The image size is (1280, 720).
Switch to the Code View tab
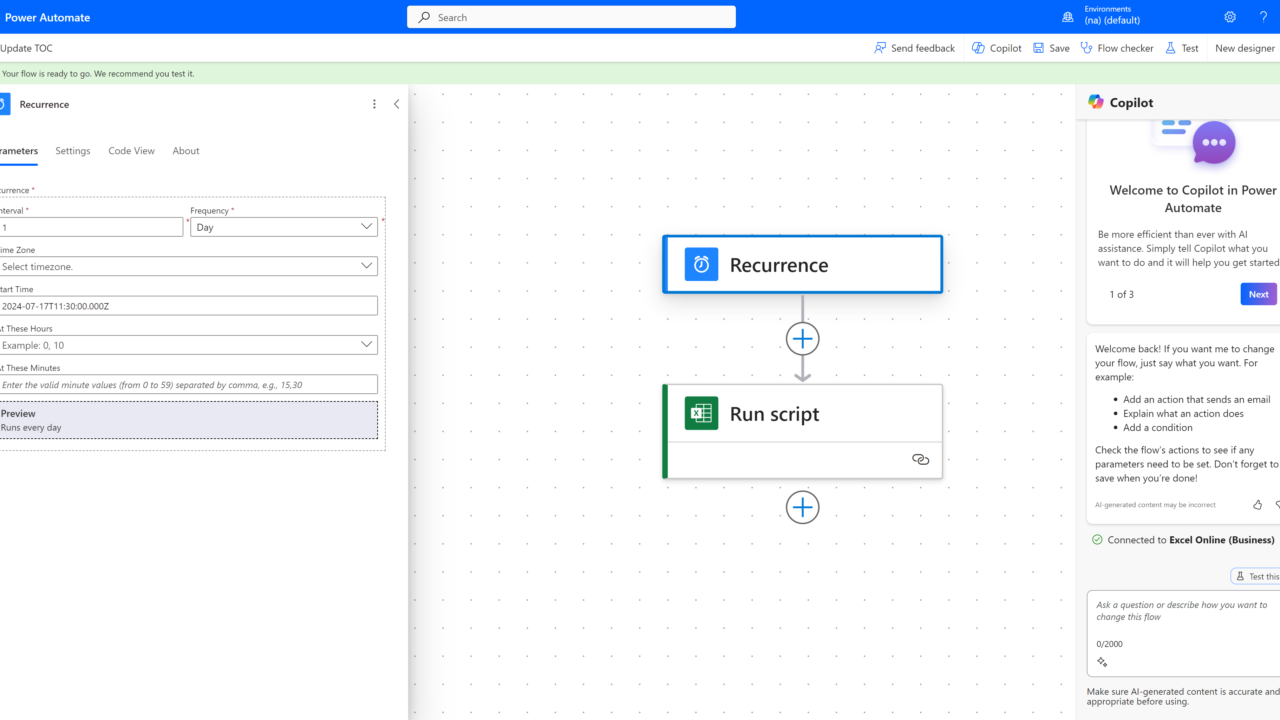click(132, 151)
